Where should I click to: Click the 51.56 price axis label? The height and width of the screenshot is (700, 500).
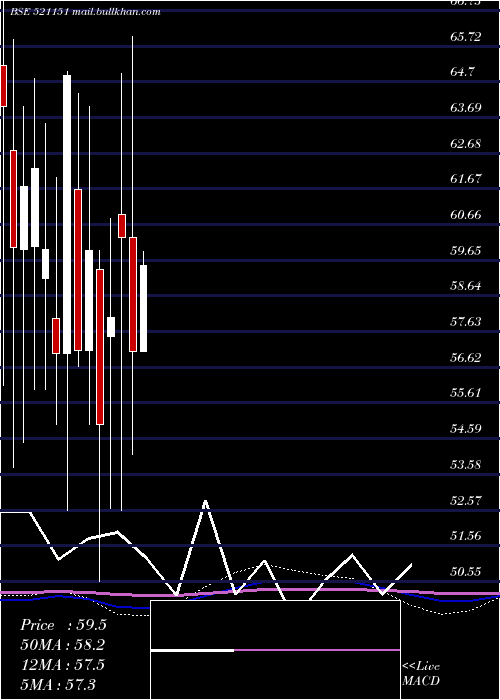click(466, 535)
